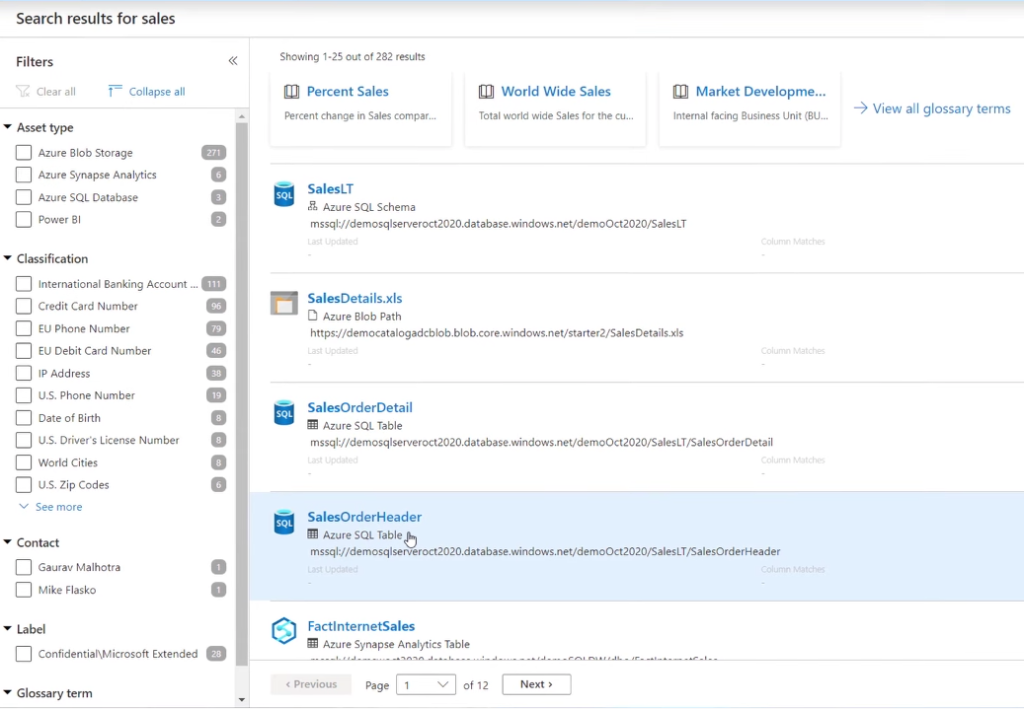The image size is (1024, 709).
Task: Click the filter scrollbar up arrow
Action: 242,116
